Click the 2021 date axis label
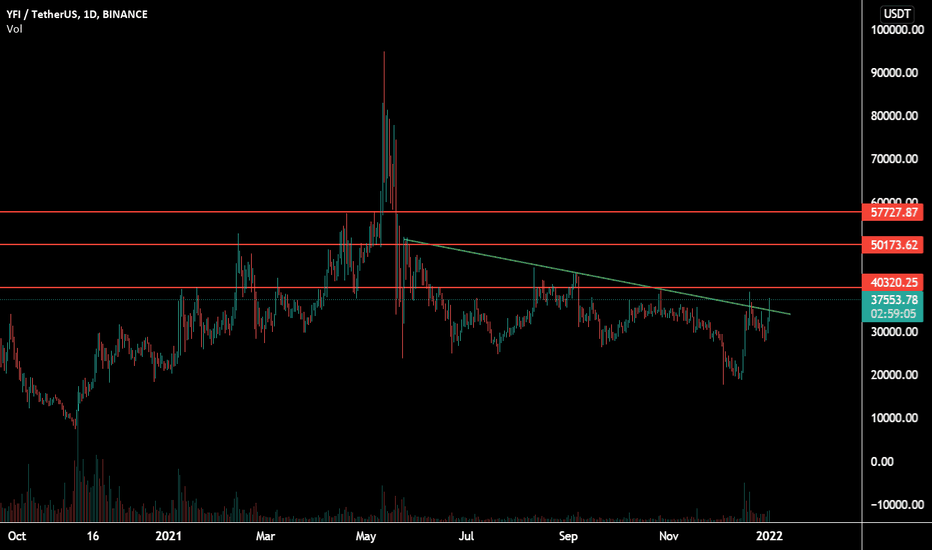932x550 pixels. pos(169,536)
